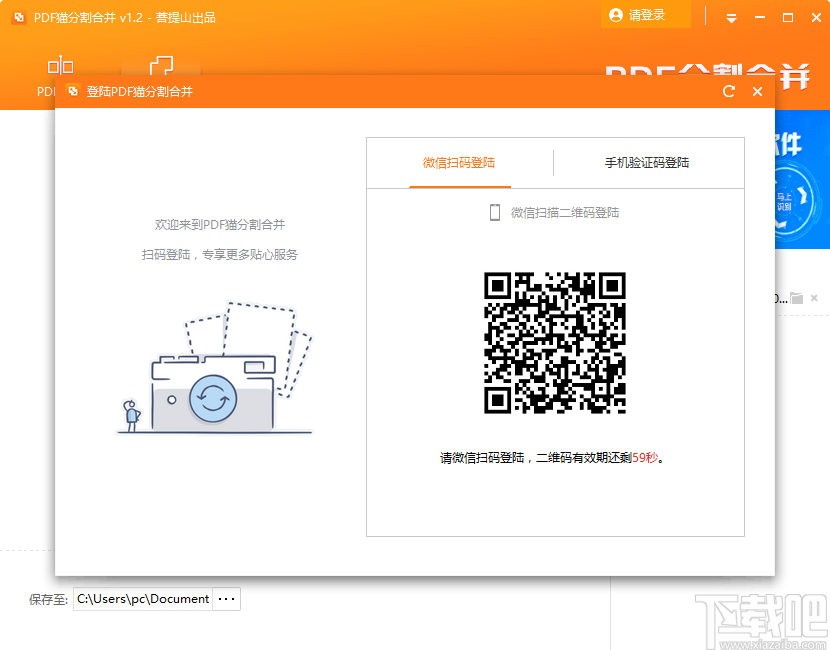830x650 pixels.
Task: Refresh the login QR code
Action: 729,91
